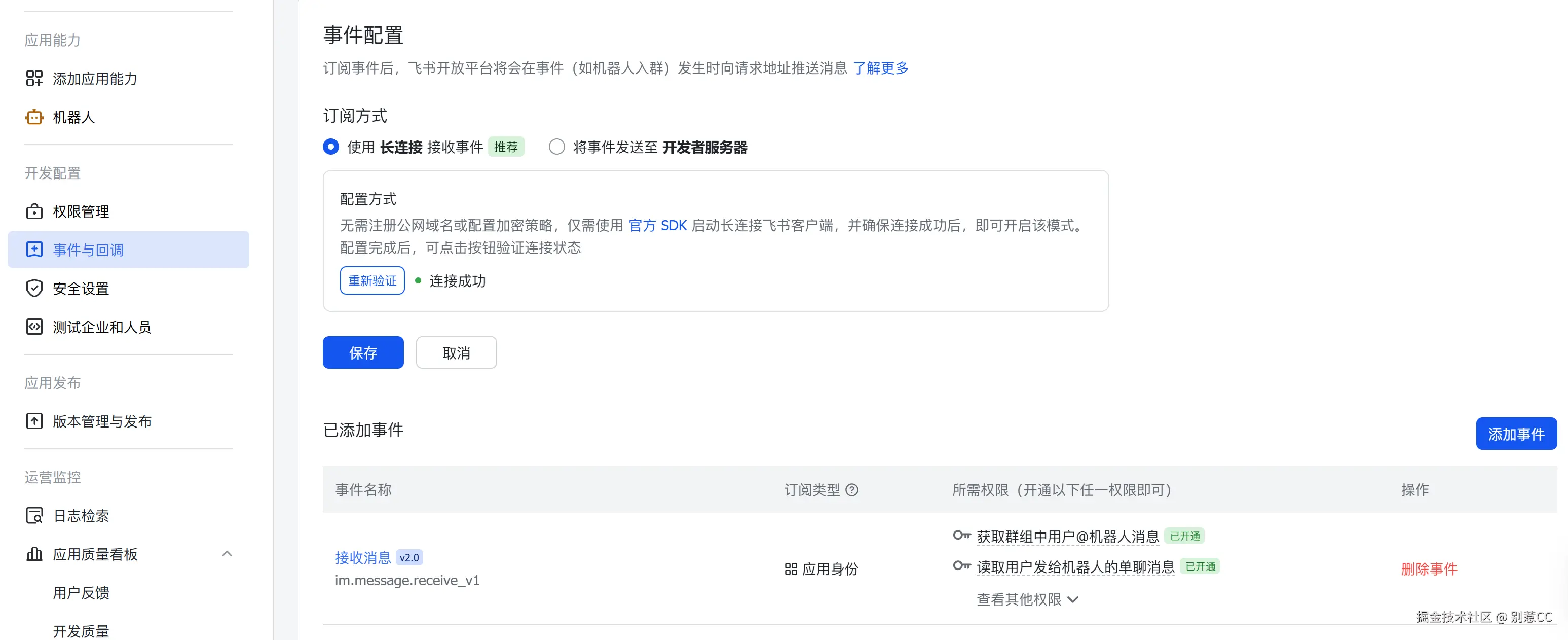Select 使用长连接接收事件 radio option
Image resolution: width=1568 pixels, height=640 pixels.
330,147
